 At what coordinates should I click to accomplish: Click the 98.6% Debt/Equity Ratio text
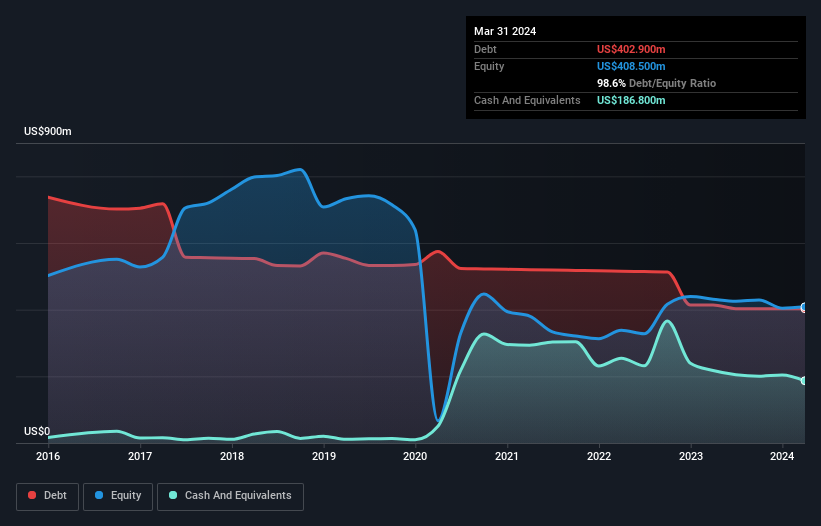click(656, 83)
